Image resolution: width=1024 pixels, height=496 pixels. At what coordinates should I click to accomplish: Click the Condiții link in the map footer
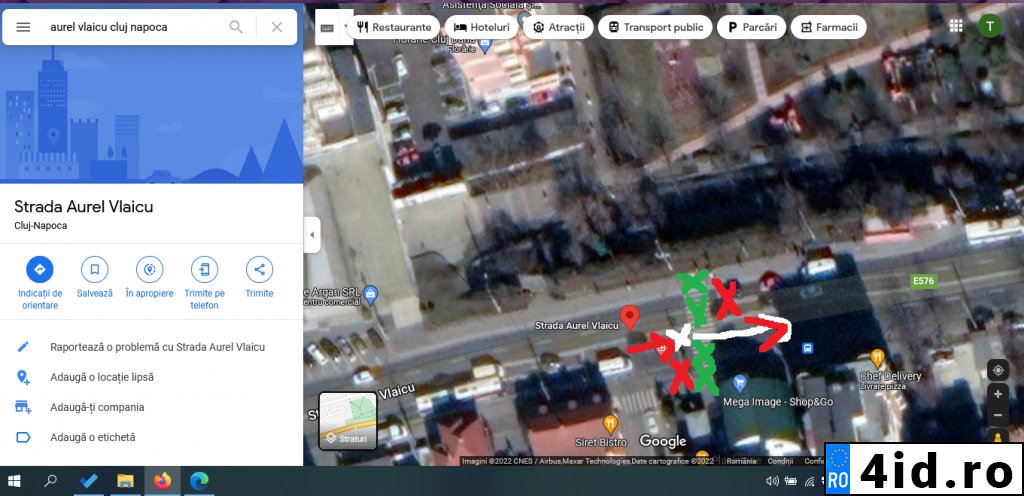pyautogui.click(x=780, y=461)
